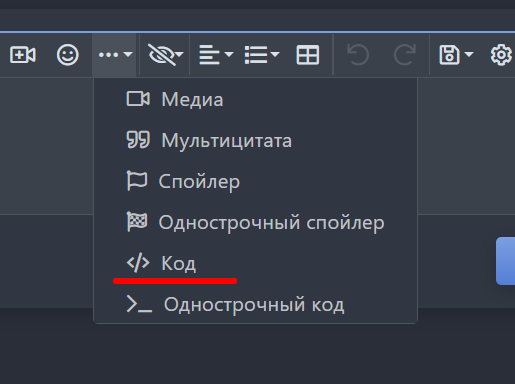Click the undo arrow icon
The image size is (515, 384).
click(358, 55)
